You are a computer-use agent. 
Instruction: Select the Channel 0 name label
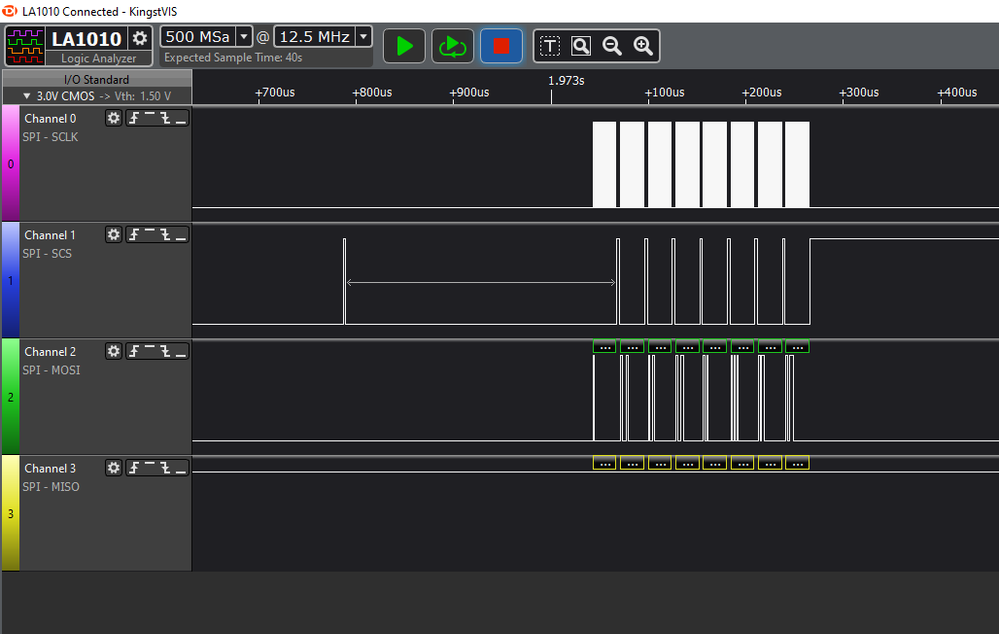(x=50, y=119)
